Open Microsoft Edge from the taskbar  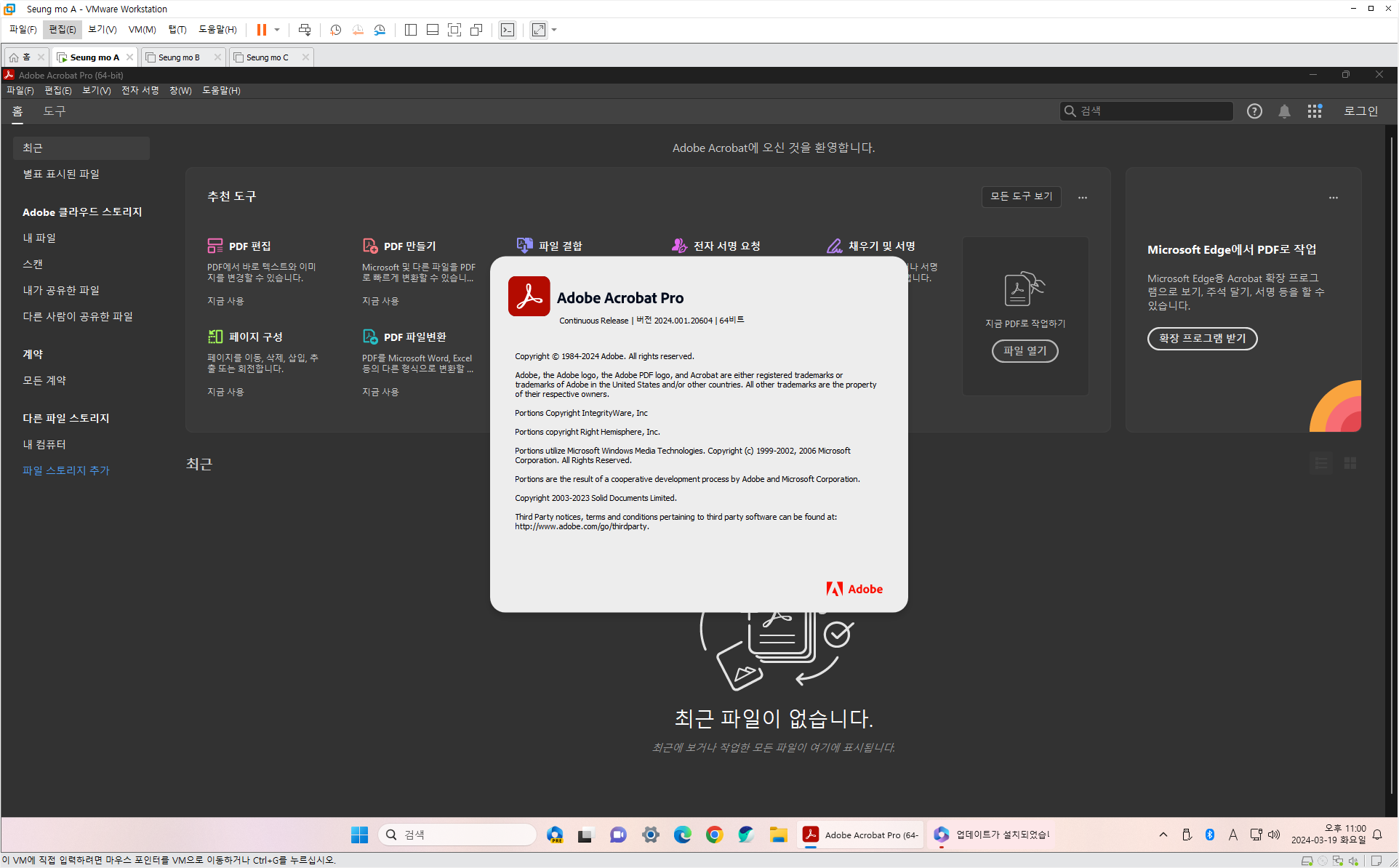click(682, 835)
